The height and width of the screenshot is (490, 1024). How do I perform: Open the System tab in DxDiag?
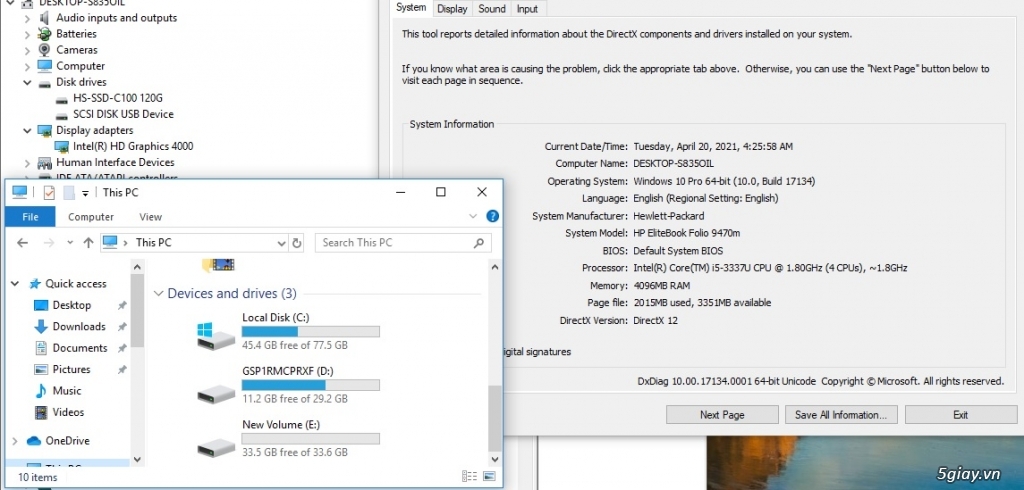[411, 8]
